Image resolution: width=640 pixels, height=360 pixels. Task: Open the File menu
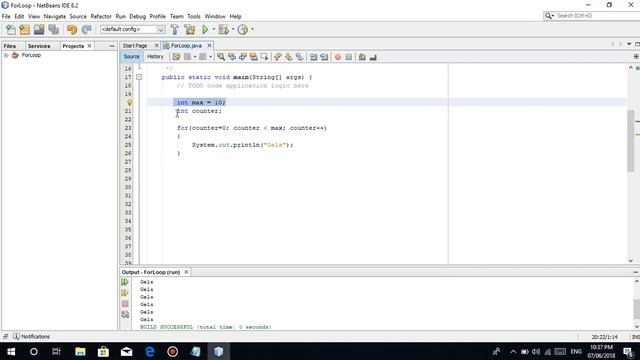point(6,16)
